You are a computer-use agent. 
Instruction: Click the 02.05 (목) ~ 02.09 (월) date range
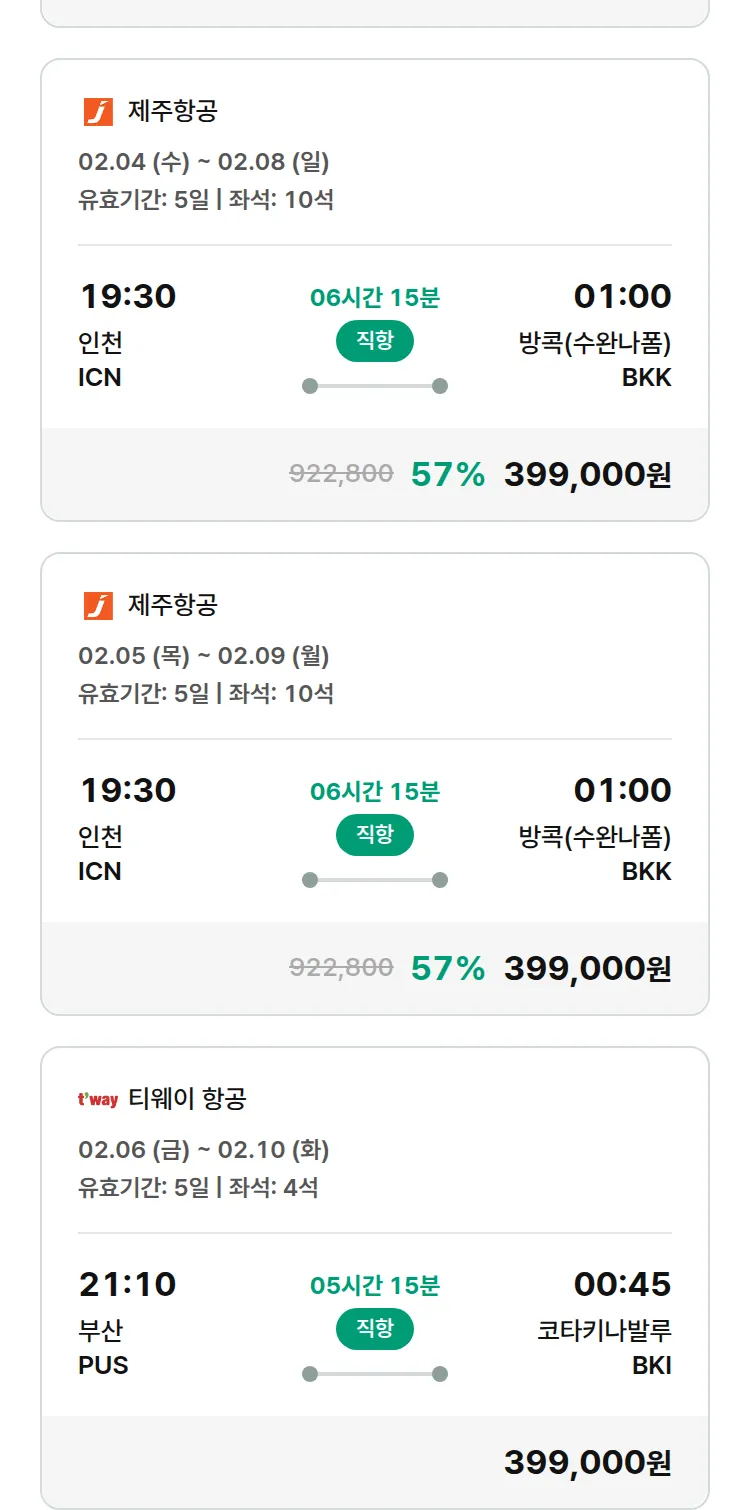coord(204,656)
